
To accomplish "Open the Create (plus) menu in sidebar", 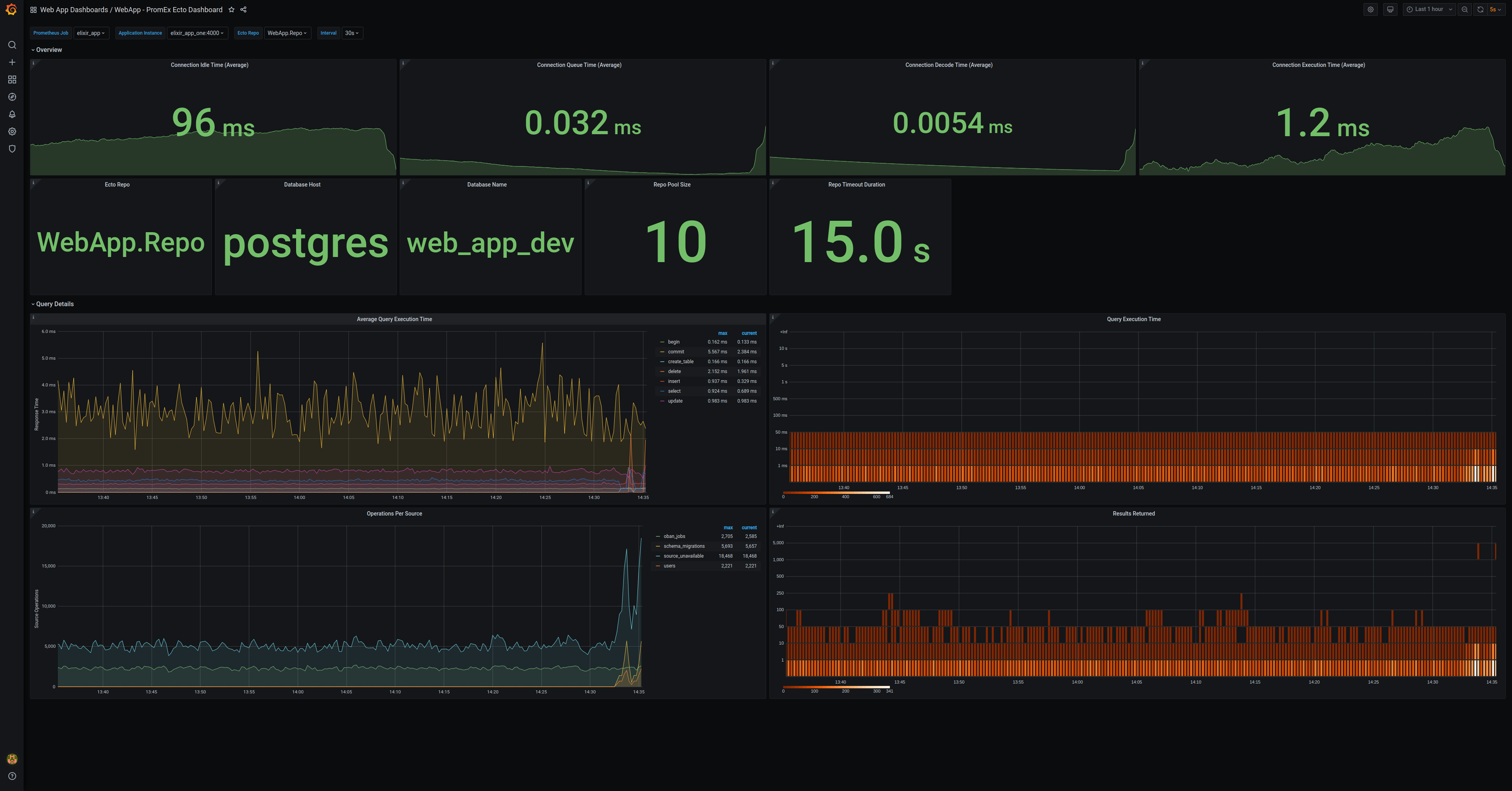I will (12, 62).
